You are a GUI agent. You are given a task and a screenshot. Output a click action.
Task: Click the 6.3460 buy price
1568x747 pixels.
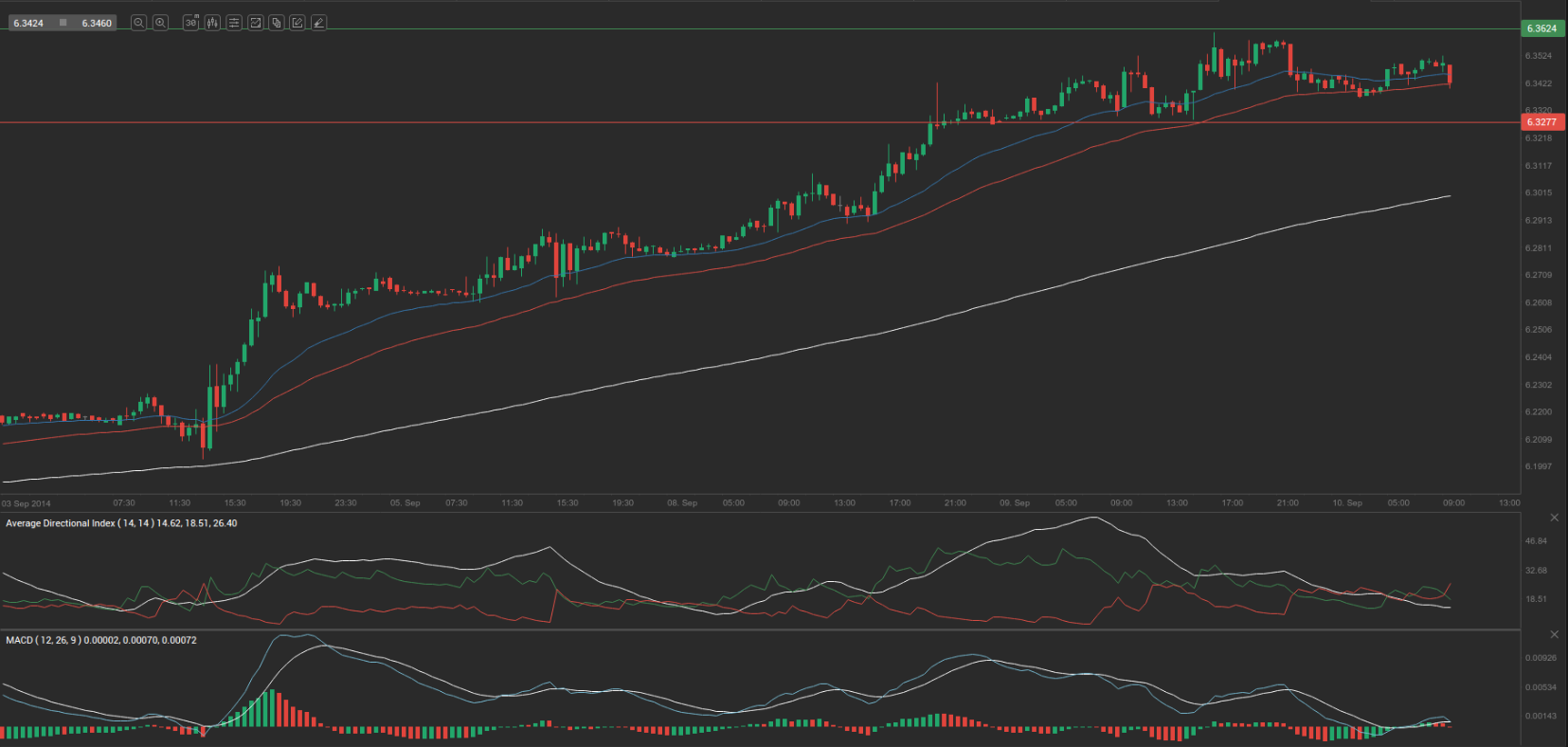pos(96,23)
